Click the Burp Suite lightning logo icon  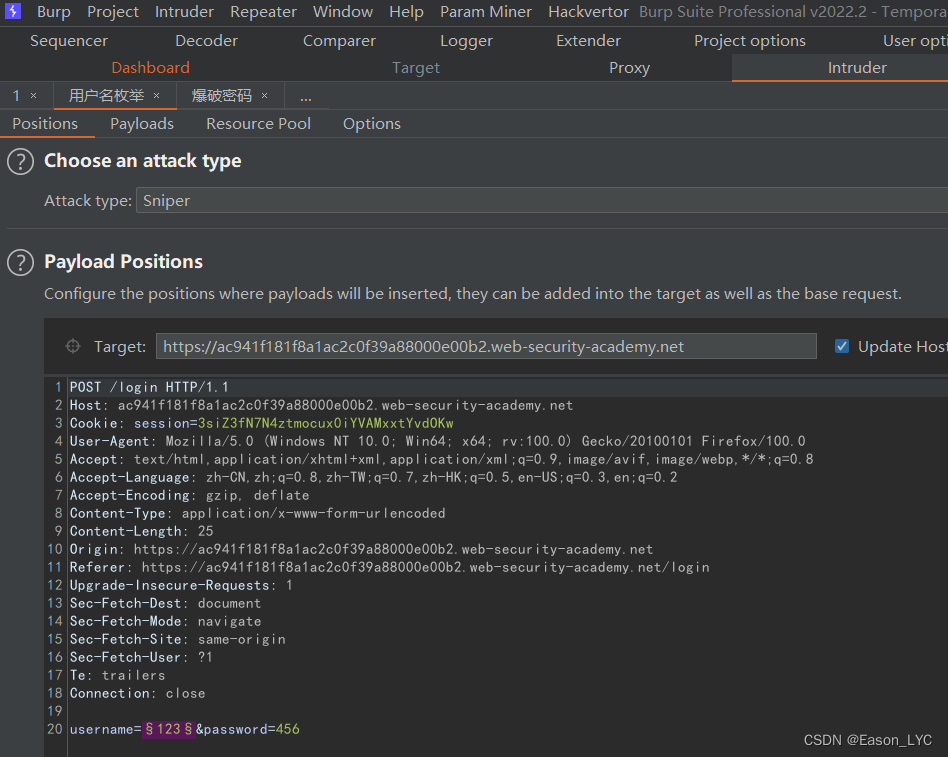tap(13, 11)
